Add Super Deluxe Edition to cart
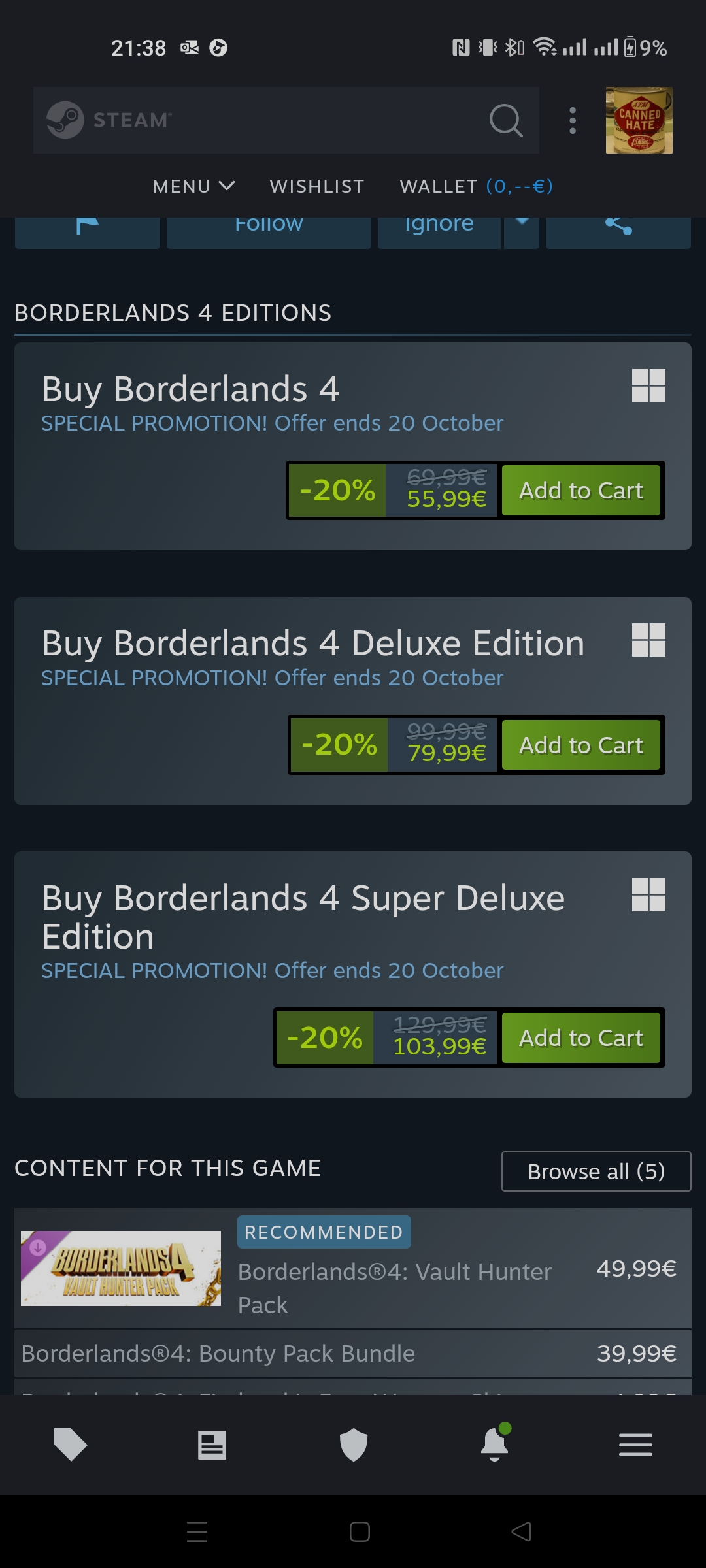Screen dimensions: 706x1568 [581, 1038]
